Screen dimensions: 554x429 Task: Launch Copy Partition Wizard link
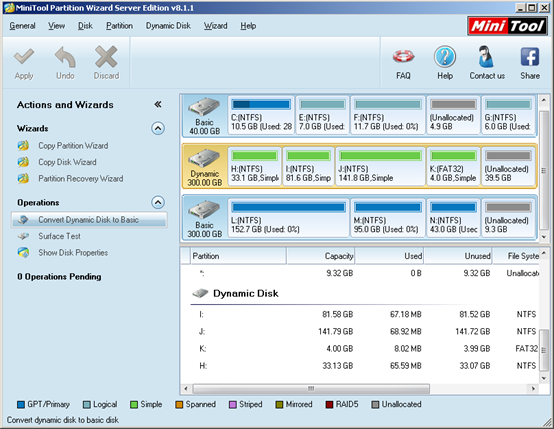[73, 146]
